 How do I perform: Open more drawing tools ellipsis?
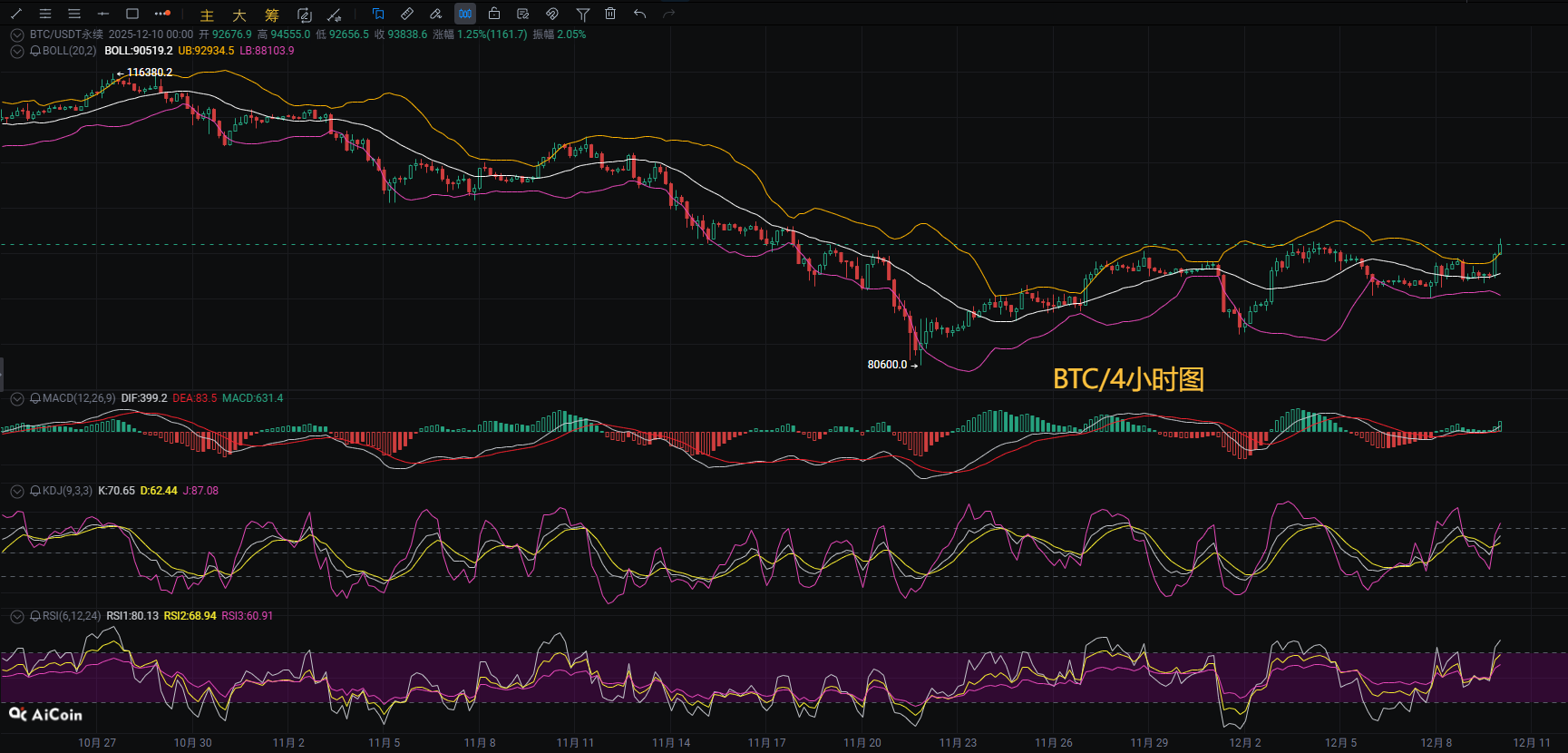(x=162, y=14)
